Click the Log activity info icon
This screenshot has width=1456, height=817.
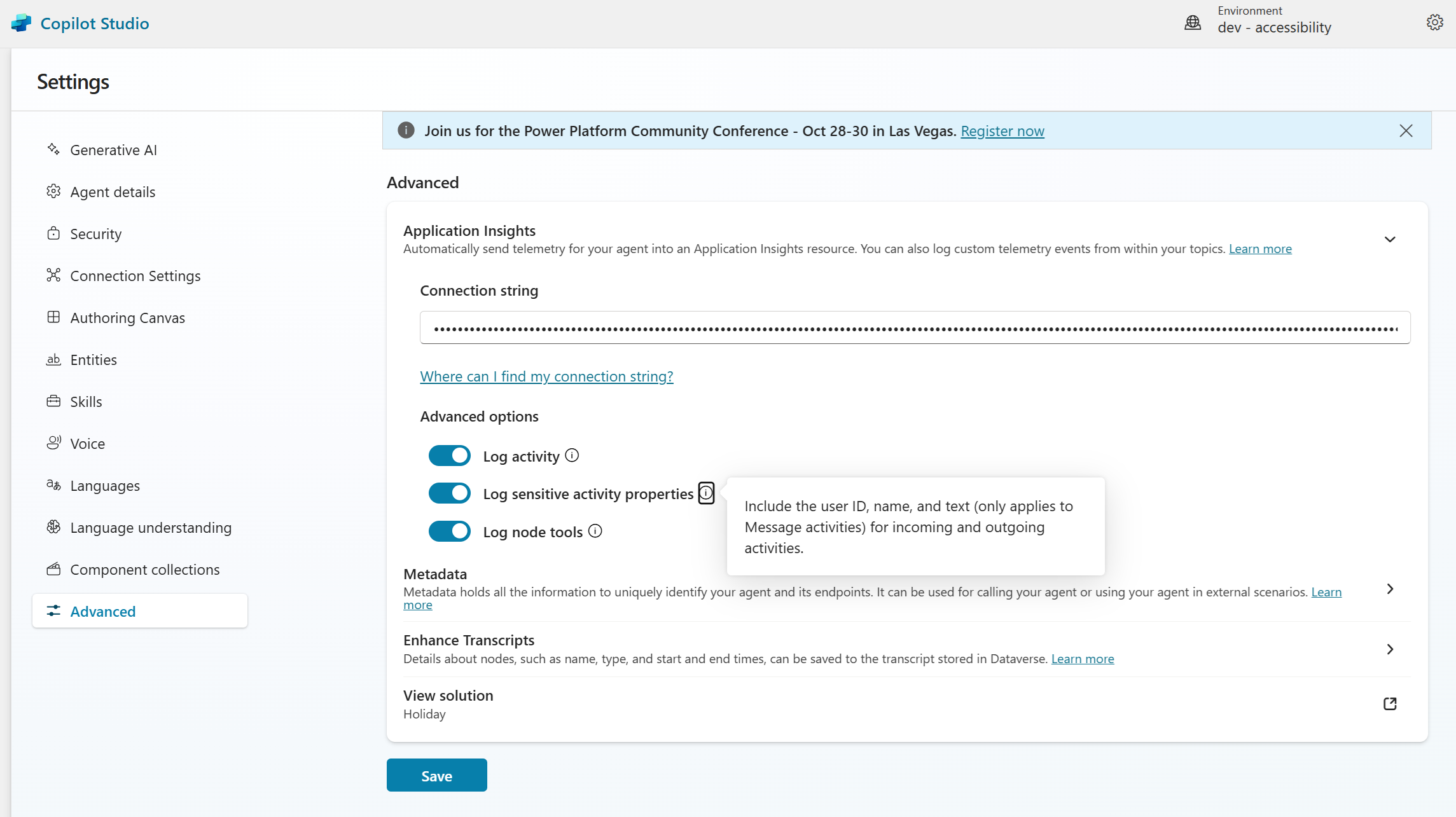point(571,455)
